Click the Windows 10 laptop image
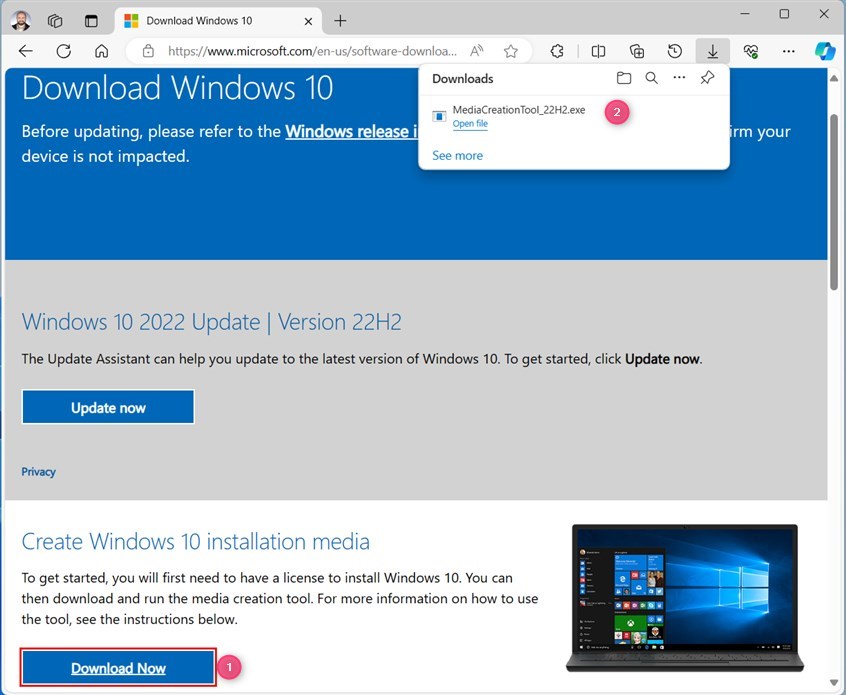 [x=685, y=598]
